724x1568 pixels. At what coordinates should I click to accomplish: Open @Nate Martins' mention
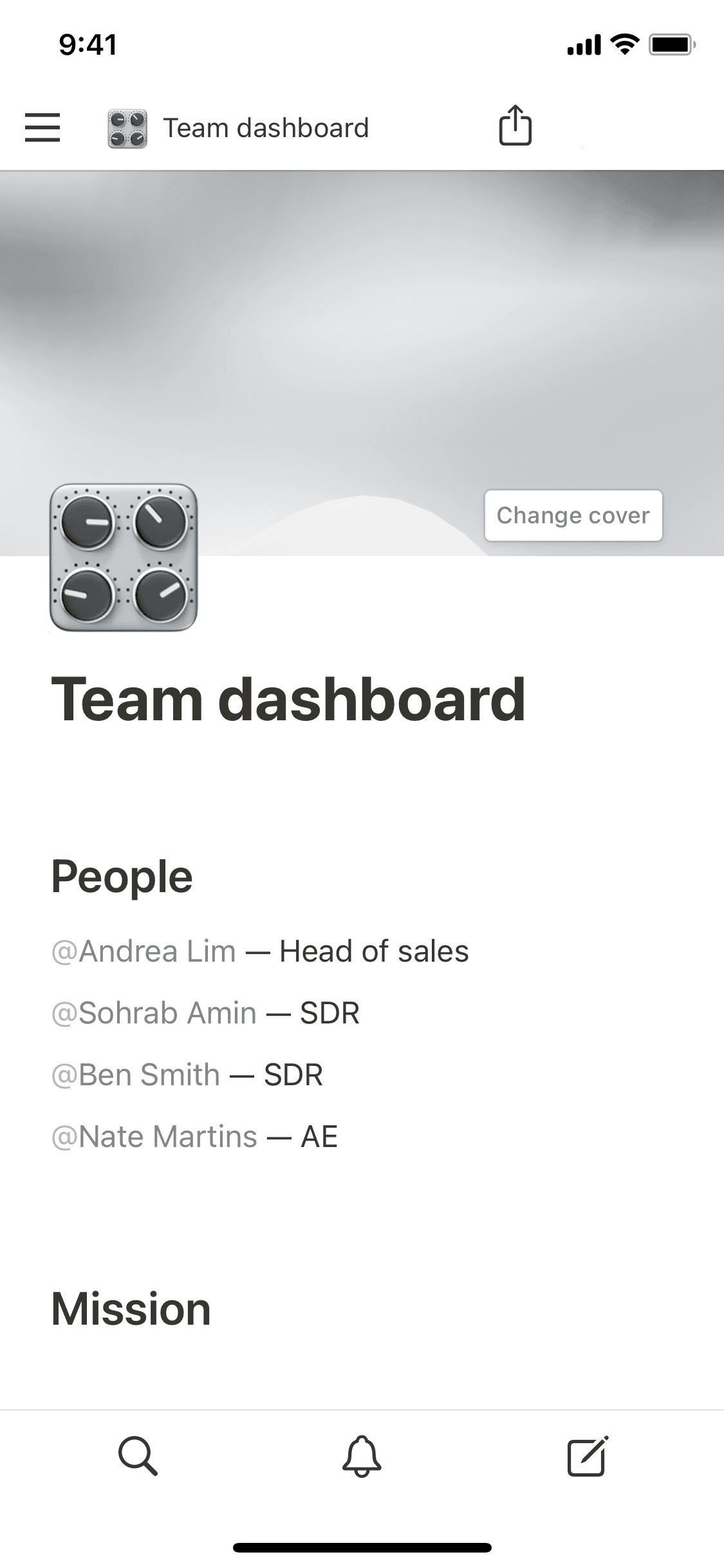pos(153,1135)
